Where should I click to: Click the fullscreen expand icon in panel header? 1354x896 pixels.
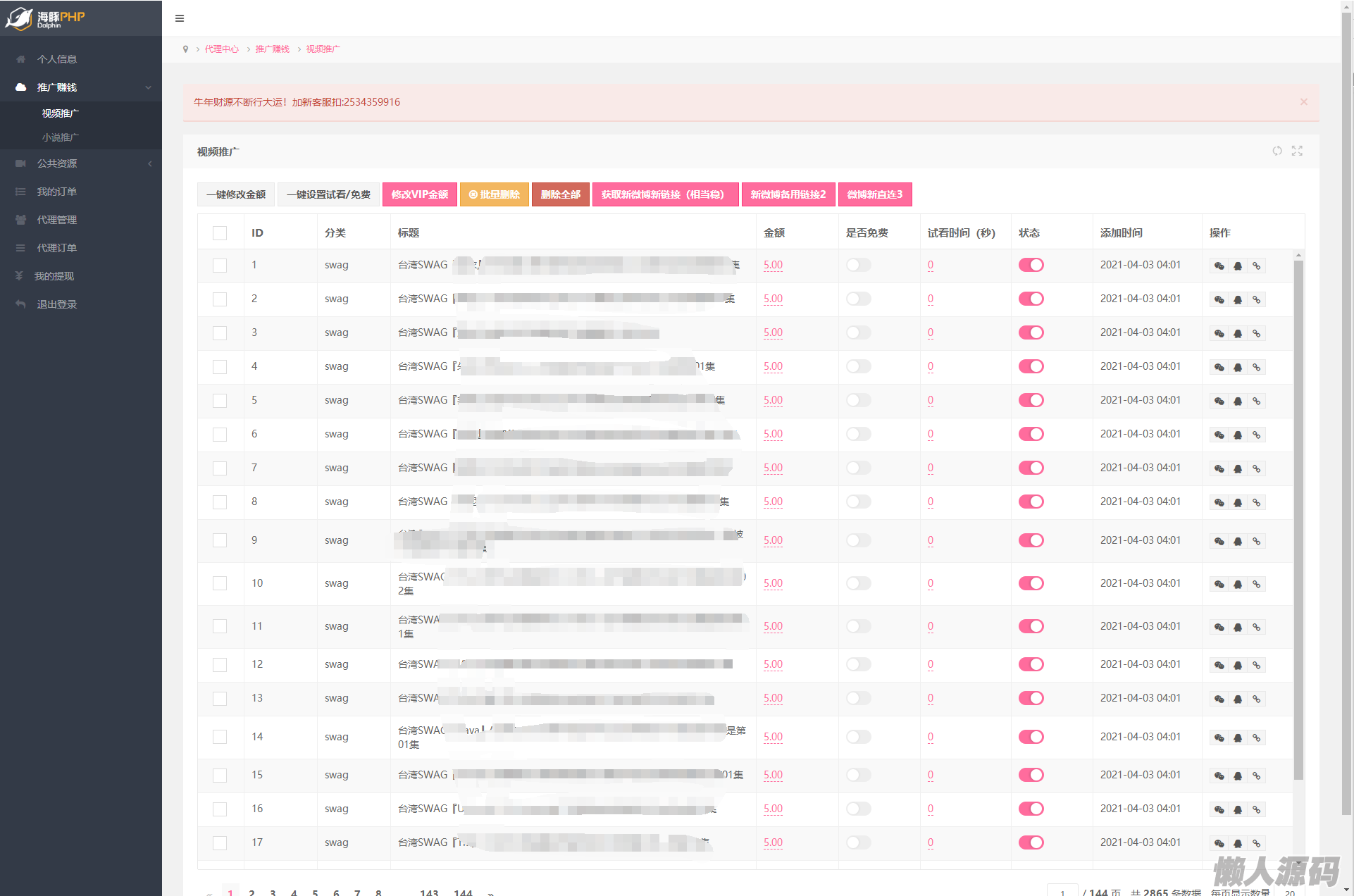click(x=1297, y=151)
